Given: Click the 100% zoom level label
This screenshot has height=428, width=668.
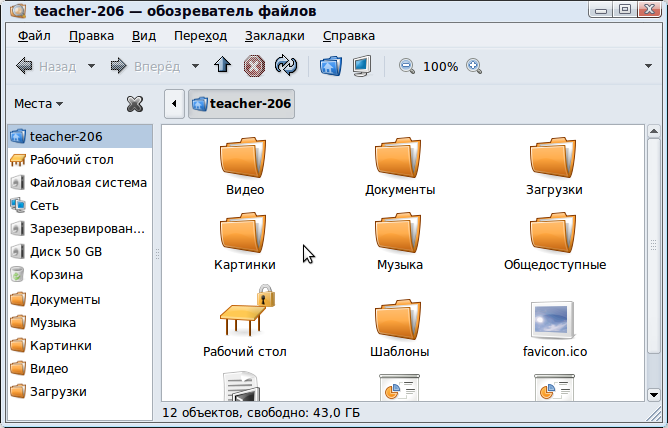Looking at the screenshot, I should [440, 66].
